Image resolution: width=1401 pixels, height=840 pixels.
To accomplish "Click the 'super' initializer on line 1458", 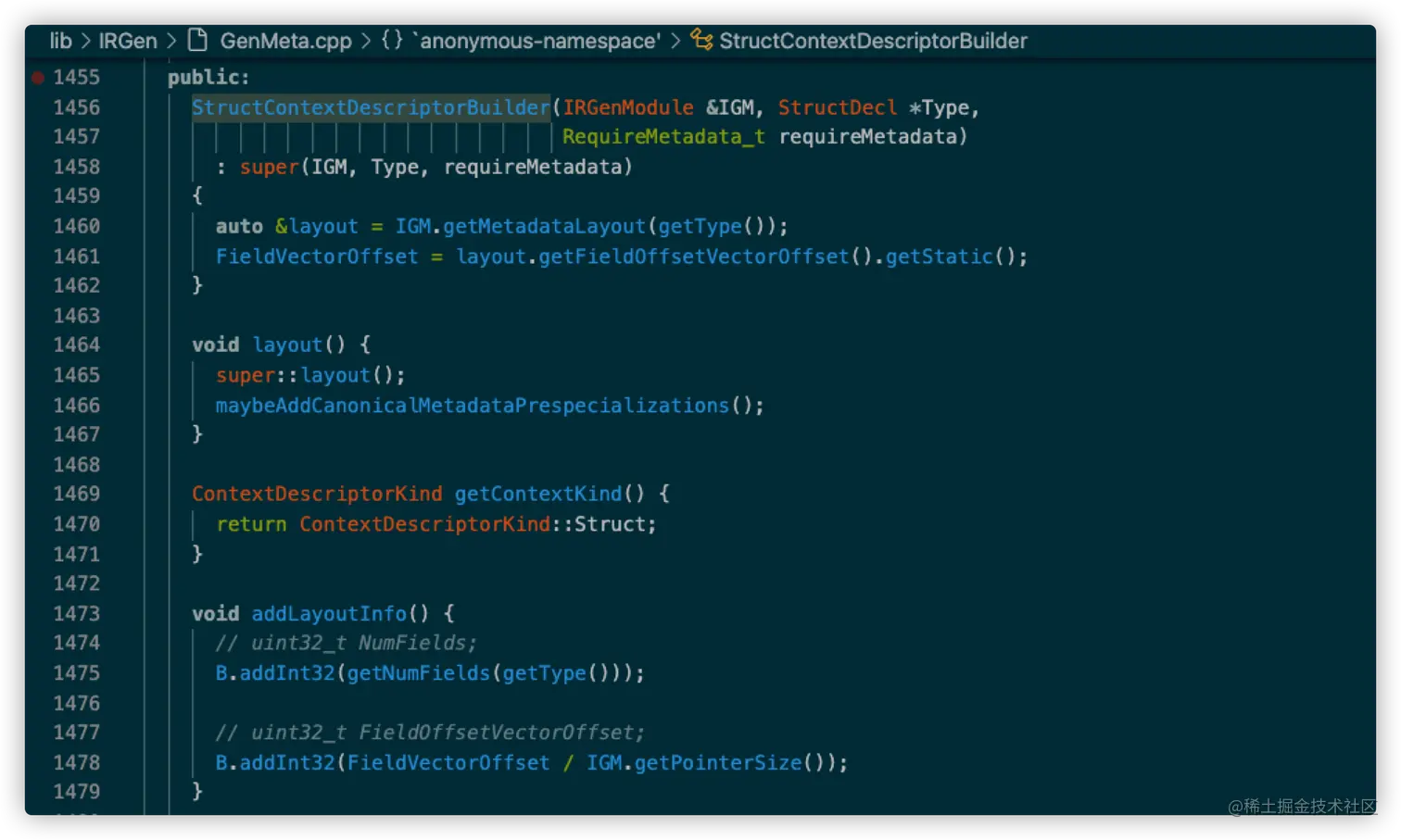I will click(270, 167).
